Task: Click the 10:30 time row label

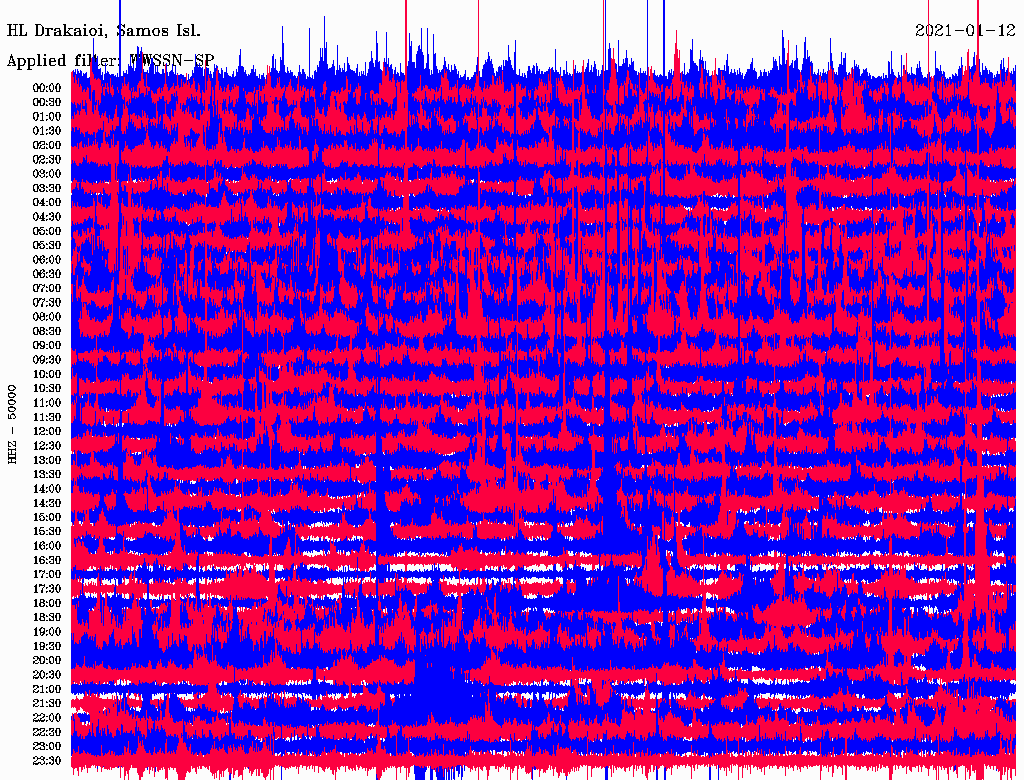Action: 47,389
